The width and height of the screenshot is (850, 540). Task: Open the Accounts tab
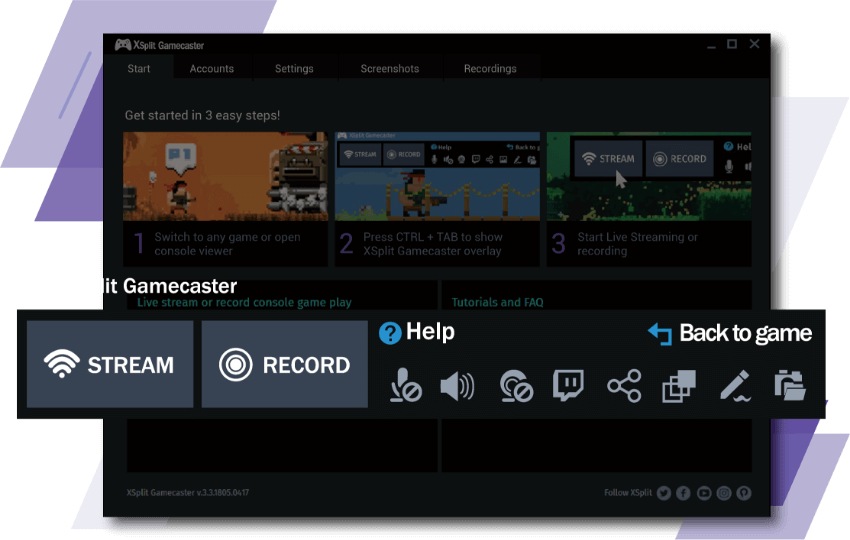pyautogui.click(x=211, y=68)
